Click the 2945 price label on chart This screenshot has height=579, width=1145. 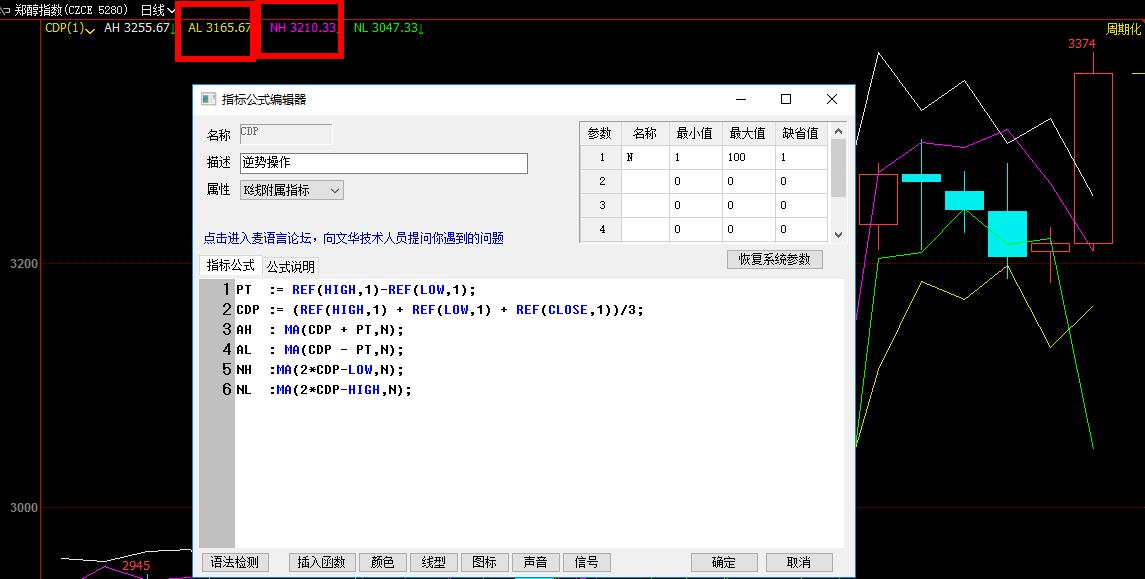pyautogui.click(x=136, y=566)
